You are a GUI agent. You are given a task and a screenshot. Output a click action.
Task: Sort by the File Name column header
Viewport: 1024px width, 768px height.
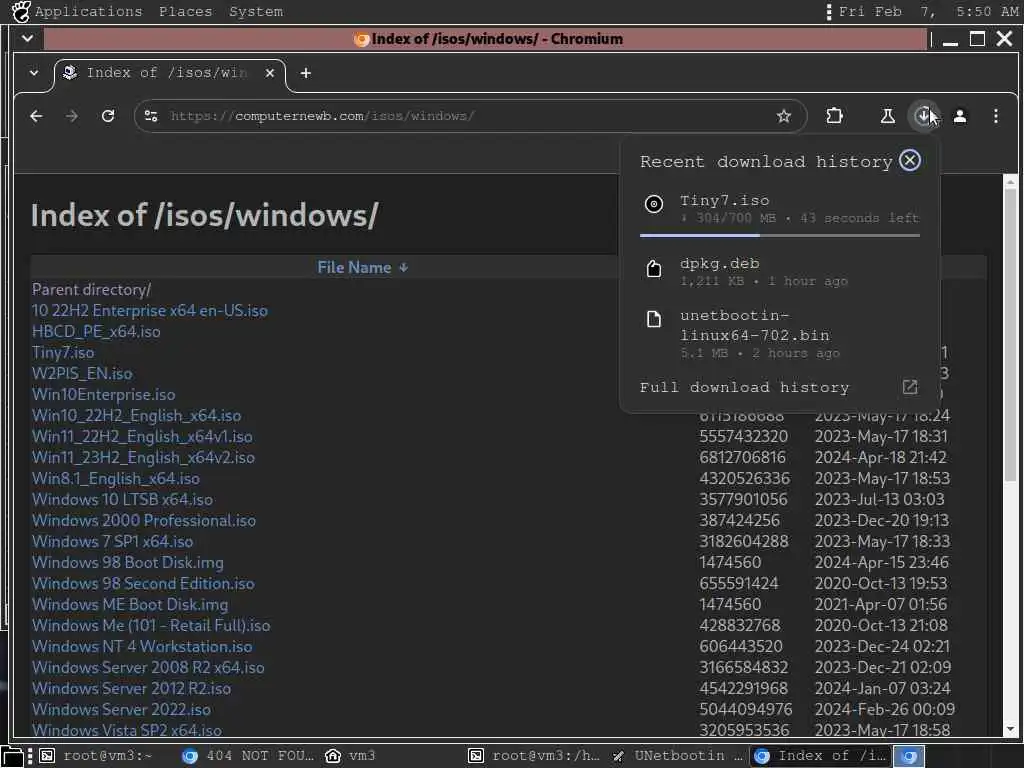click(x=362, y=267)
